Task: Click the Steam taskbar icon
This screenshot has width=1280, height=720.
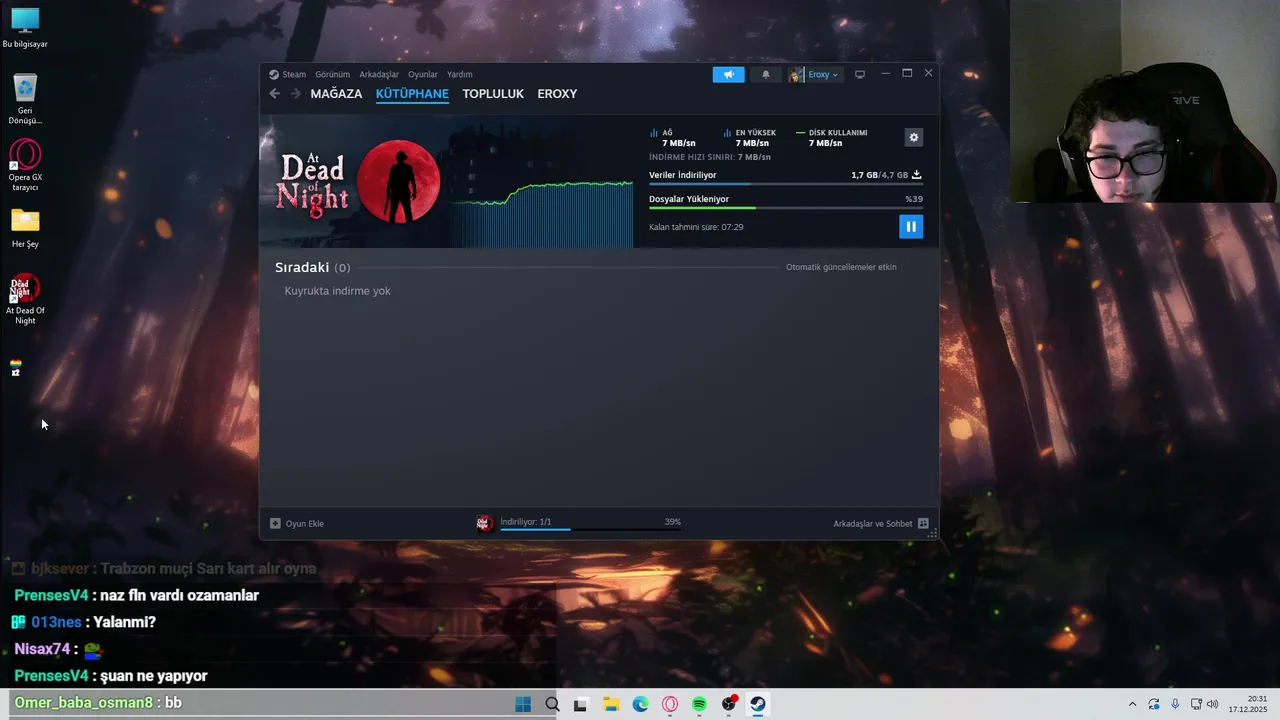Action: click(758, 704)
